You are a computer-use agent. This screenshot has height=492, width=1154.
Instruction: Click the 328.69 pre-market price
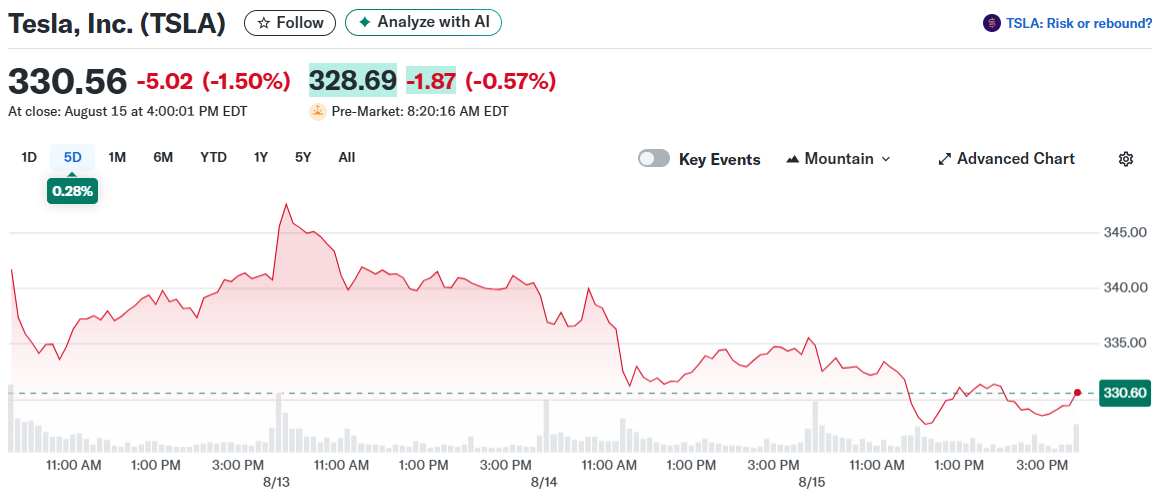pos(353,79)
